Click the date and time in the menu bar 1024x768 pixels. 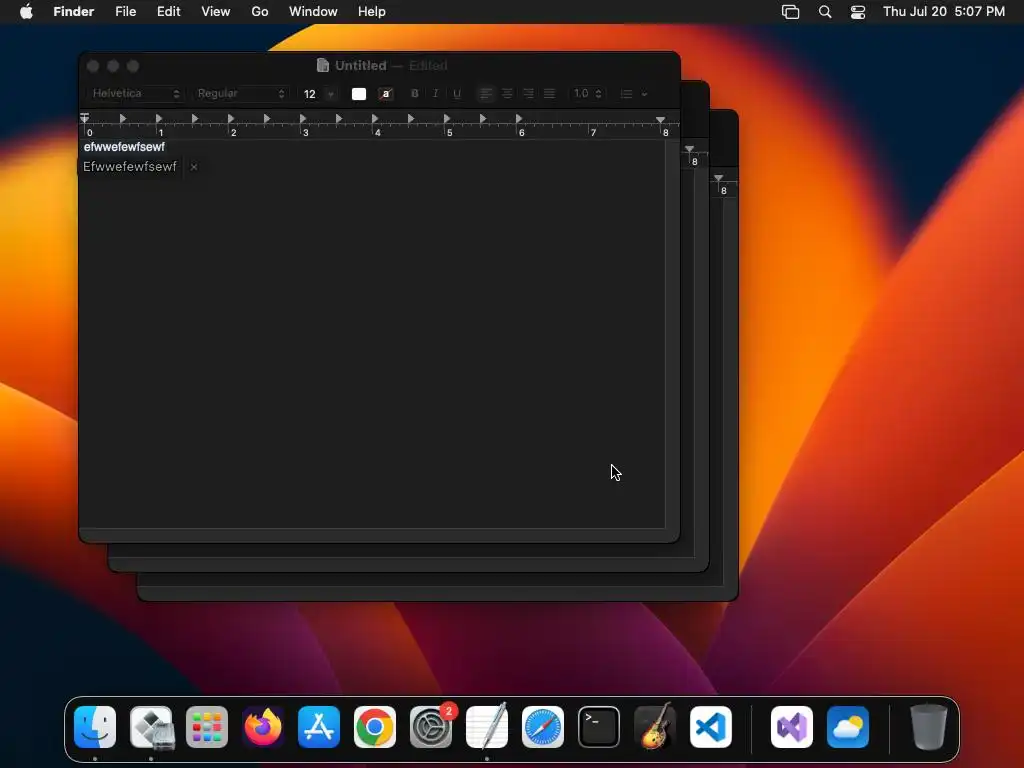[x=944, y=11]
